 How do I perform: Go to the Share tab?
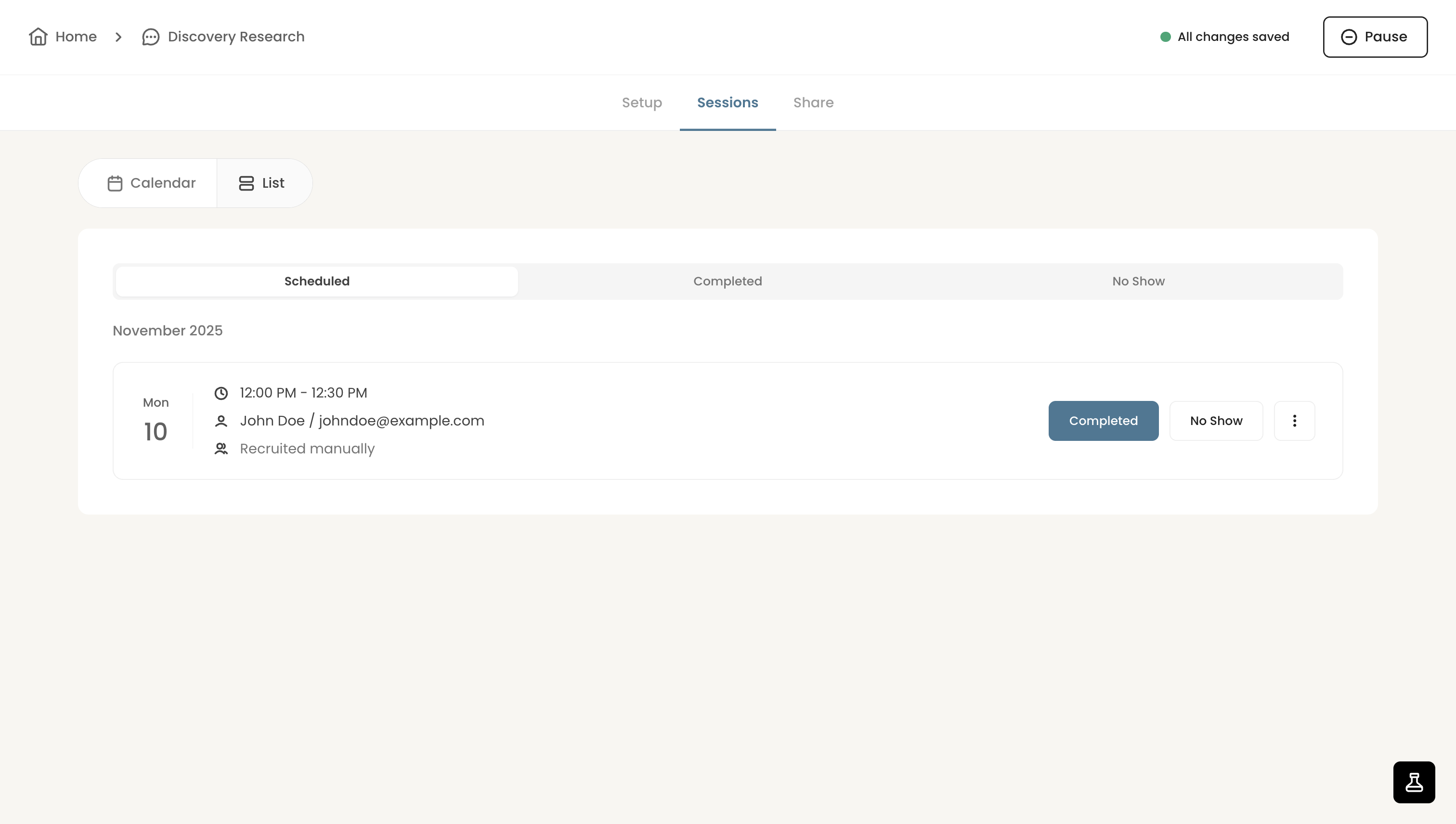[x=814, y=103]
